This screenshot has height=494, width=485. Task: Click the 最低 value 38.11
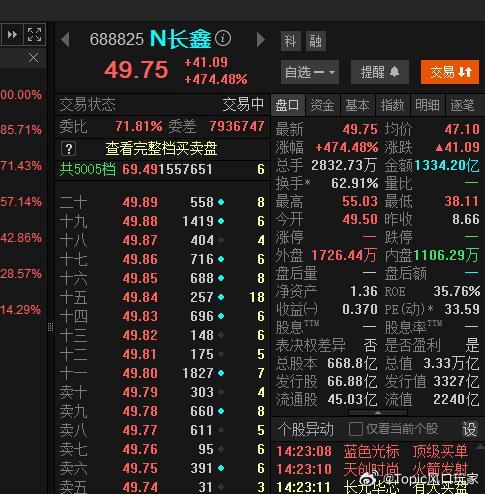(462, 201)
